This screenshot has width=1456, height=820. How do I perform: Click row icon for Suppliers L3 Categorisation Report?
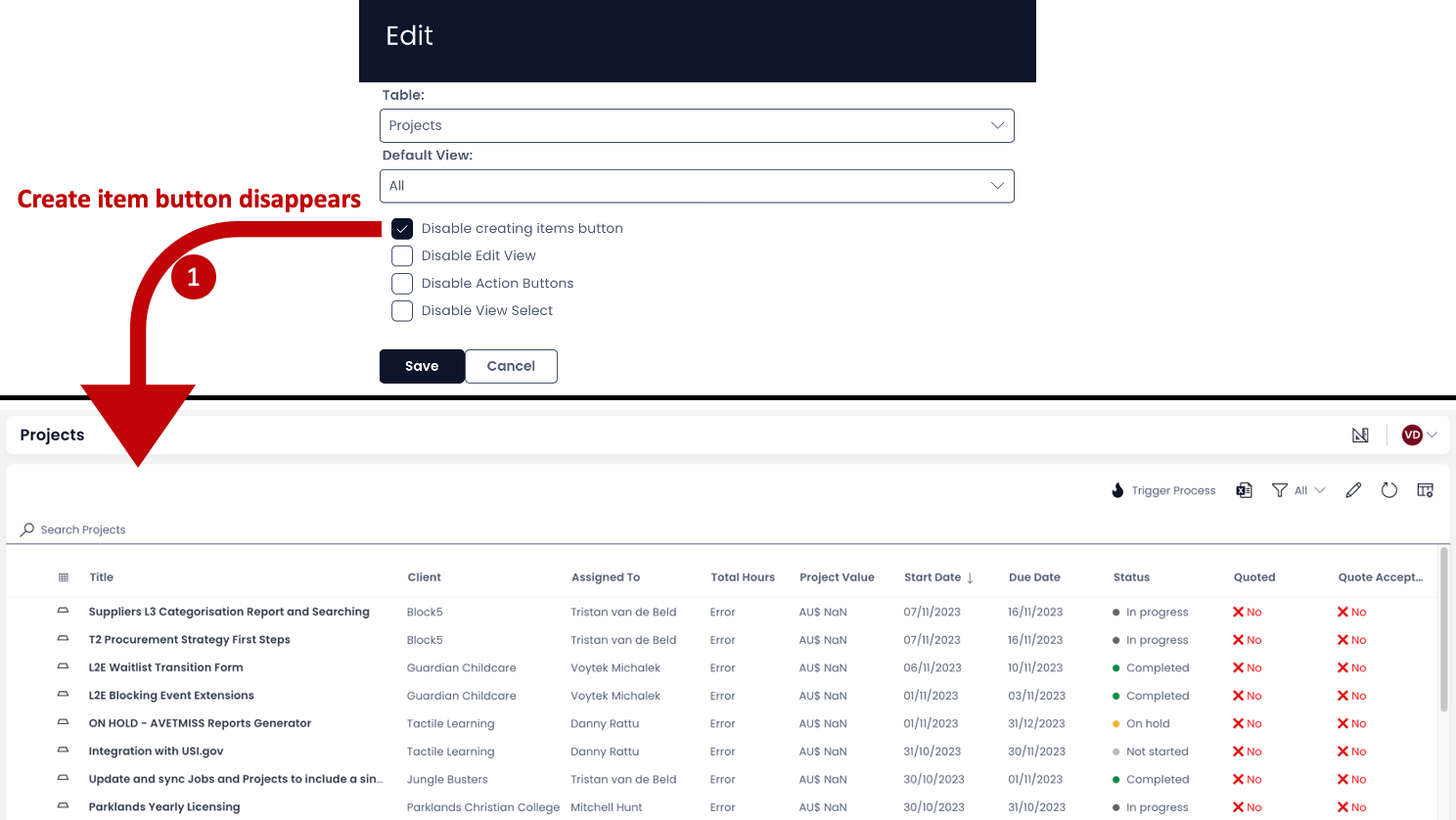point(63,611)
